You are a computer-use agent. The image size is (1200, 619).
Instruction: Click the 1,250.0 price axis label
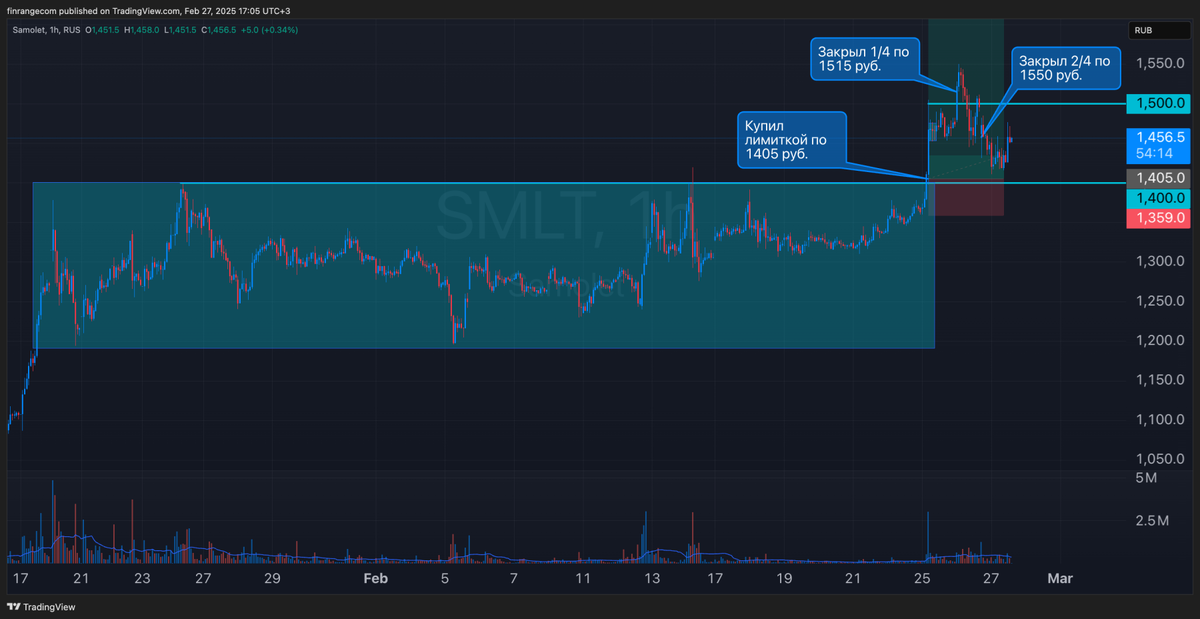click(x=1159, y=301)
